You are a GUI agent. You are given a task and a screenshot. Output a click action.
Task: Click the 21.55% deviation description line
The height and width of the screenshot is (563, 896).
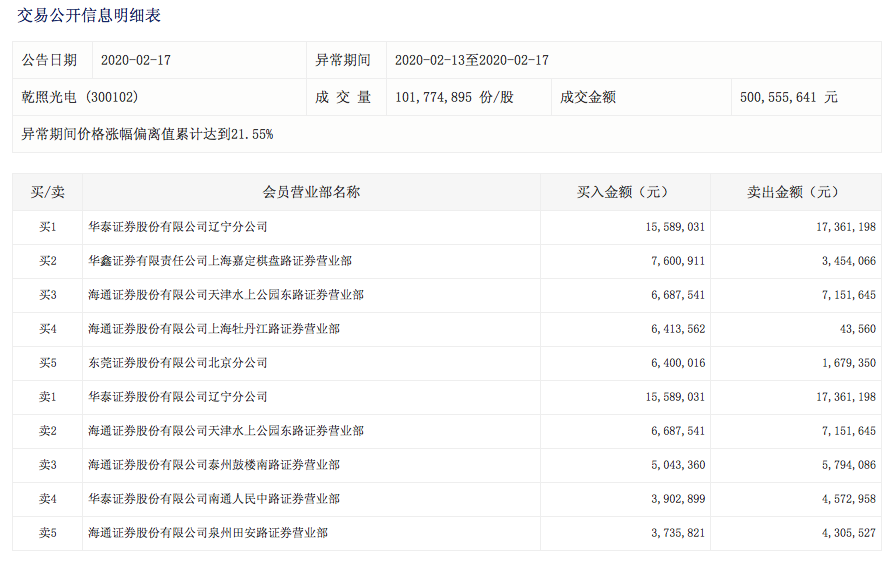147,134
